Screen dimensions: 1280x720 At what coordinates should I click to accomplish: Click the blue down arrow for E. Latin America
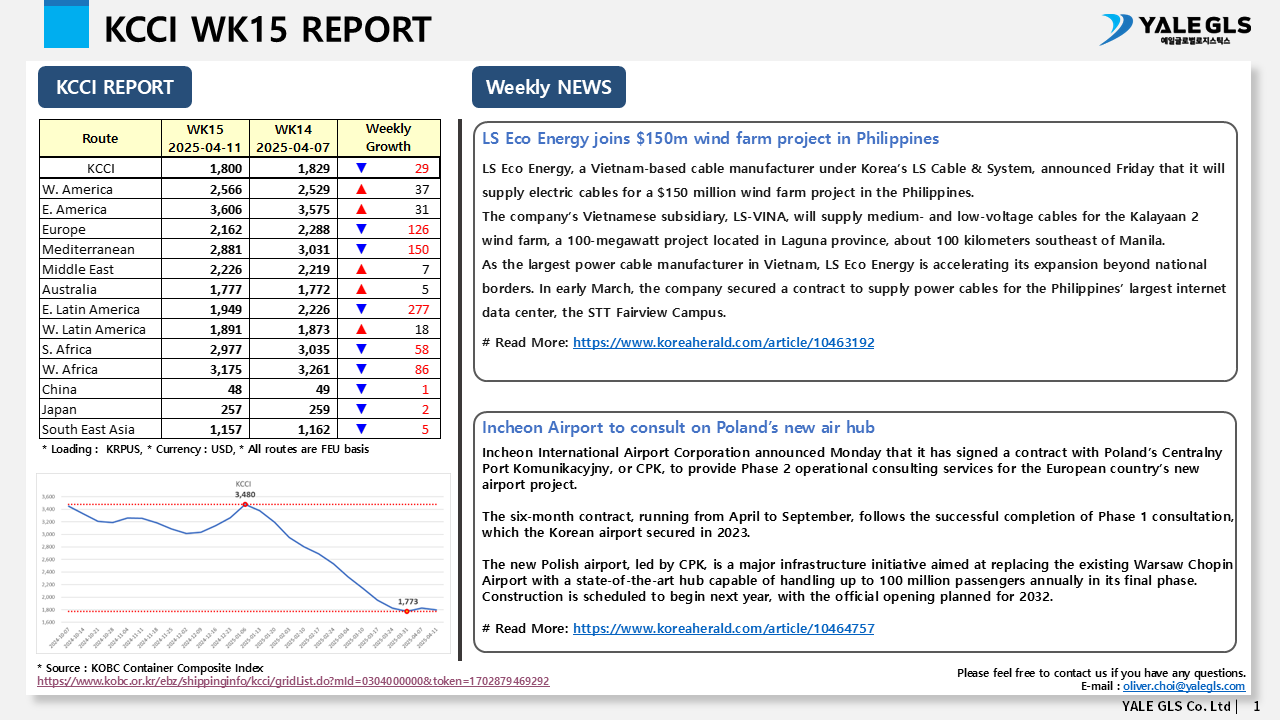(x=361, y=309)
